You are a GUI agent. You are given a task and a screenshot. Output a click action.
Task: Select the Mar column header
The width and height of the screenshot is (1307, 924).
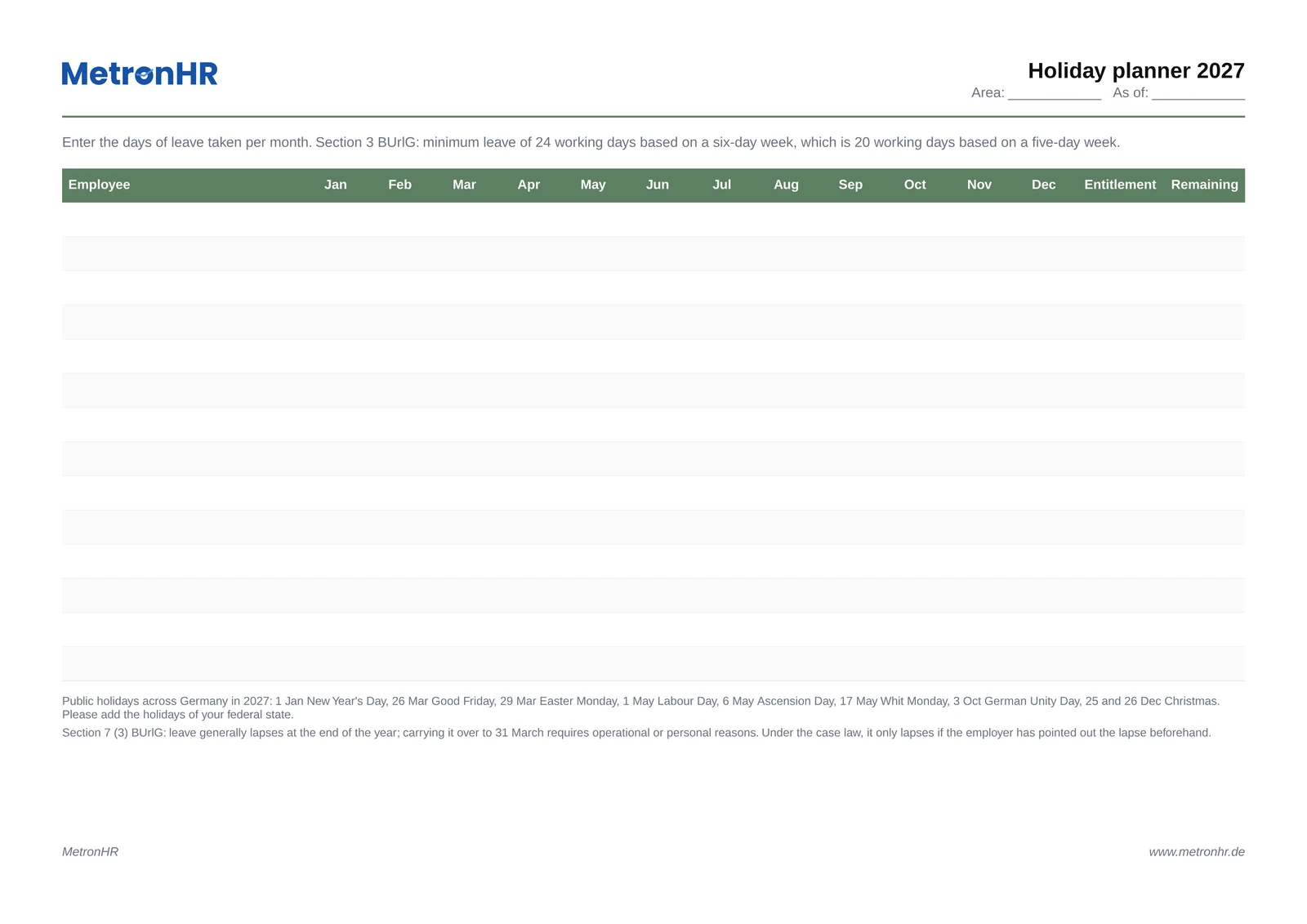tap(464, 185)
